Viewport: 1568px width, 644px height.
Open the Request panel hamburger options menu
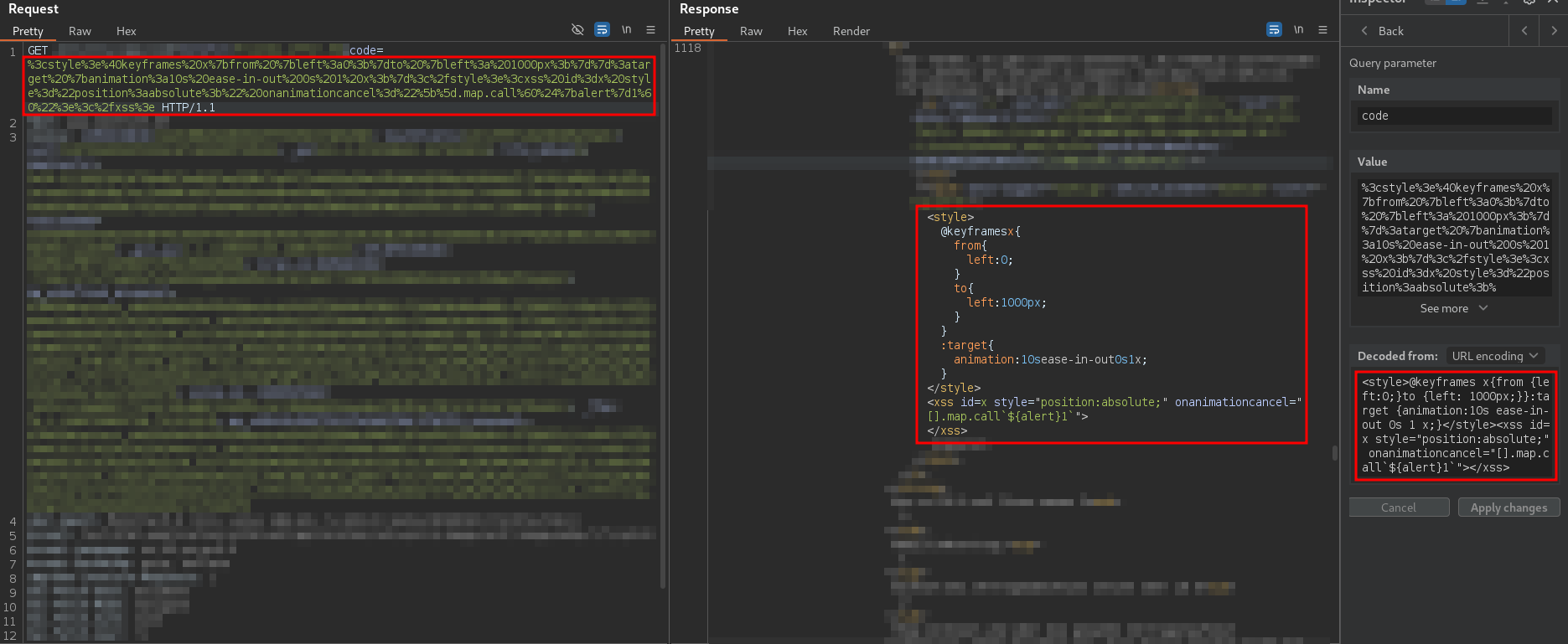(650, 30)
